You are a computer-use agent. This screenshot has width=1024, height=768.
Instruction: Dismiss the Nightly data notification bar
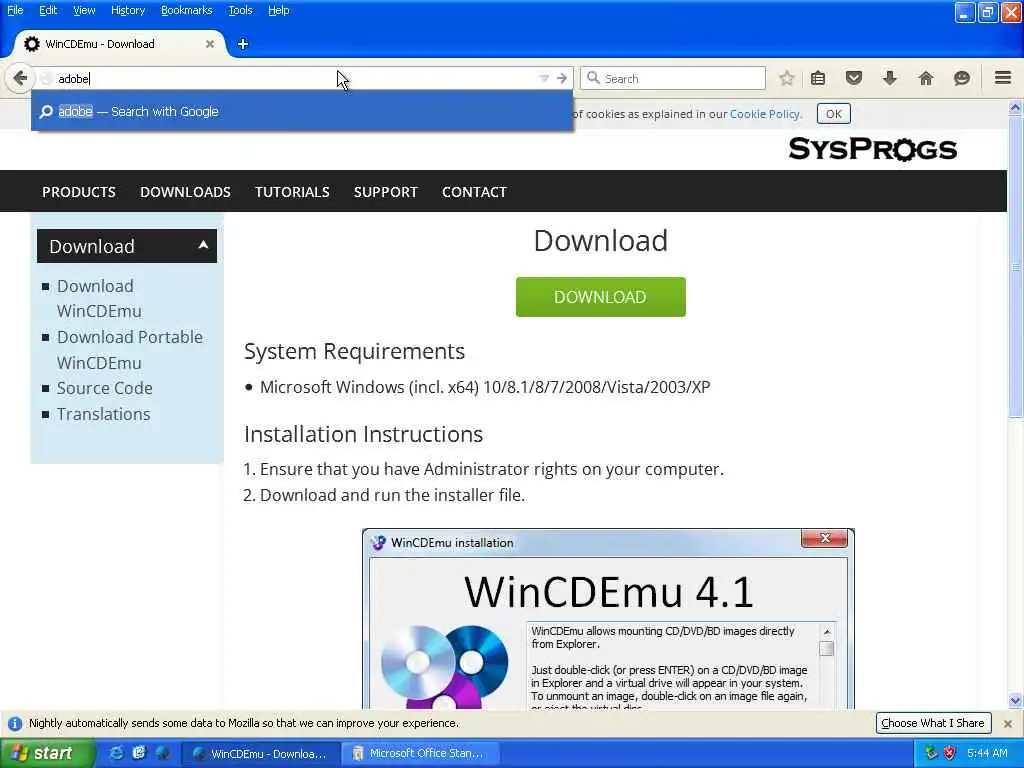1008,724
